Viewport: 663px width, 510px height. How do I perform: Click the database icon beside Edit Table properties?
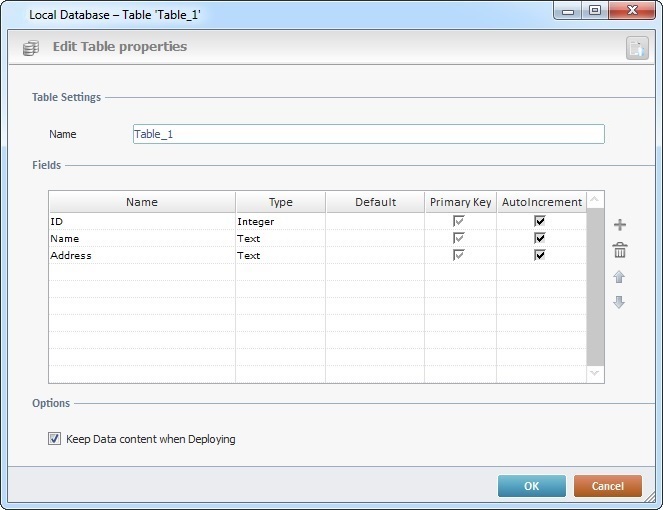pos(32,47)
